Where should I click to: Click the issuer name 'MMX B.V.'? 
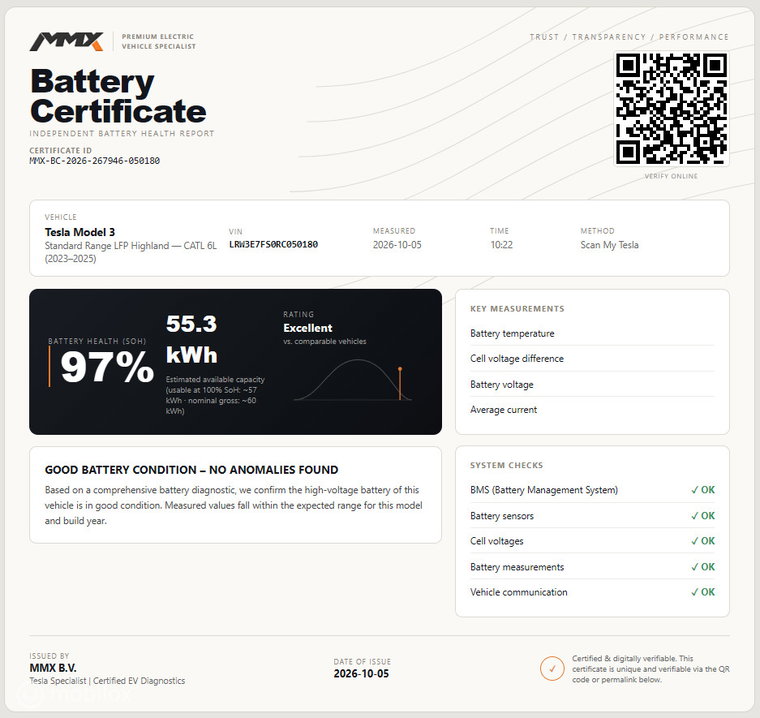pos(53,668)
